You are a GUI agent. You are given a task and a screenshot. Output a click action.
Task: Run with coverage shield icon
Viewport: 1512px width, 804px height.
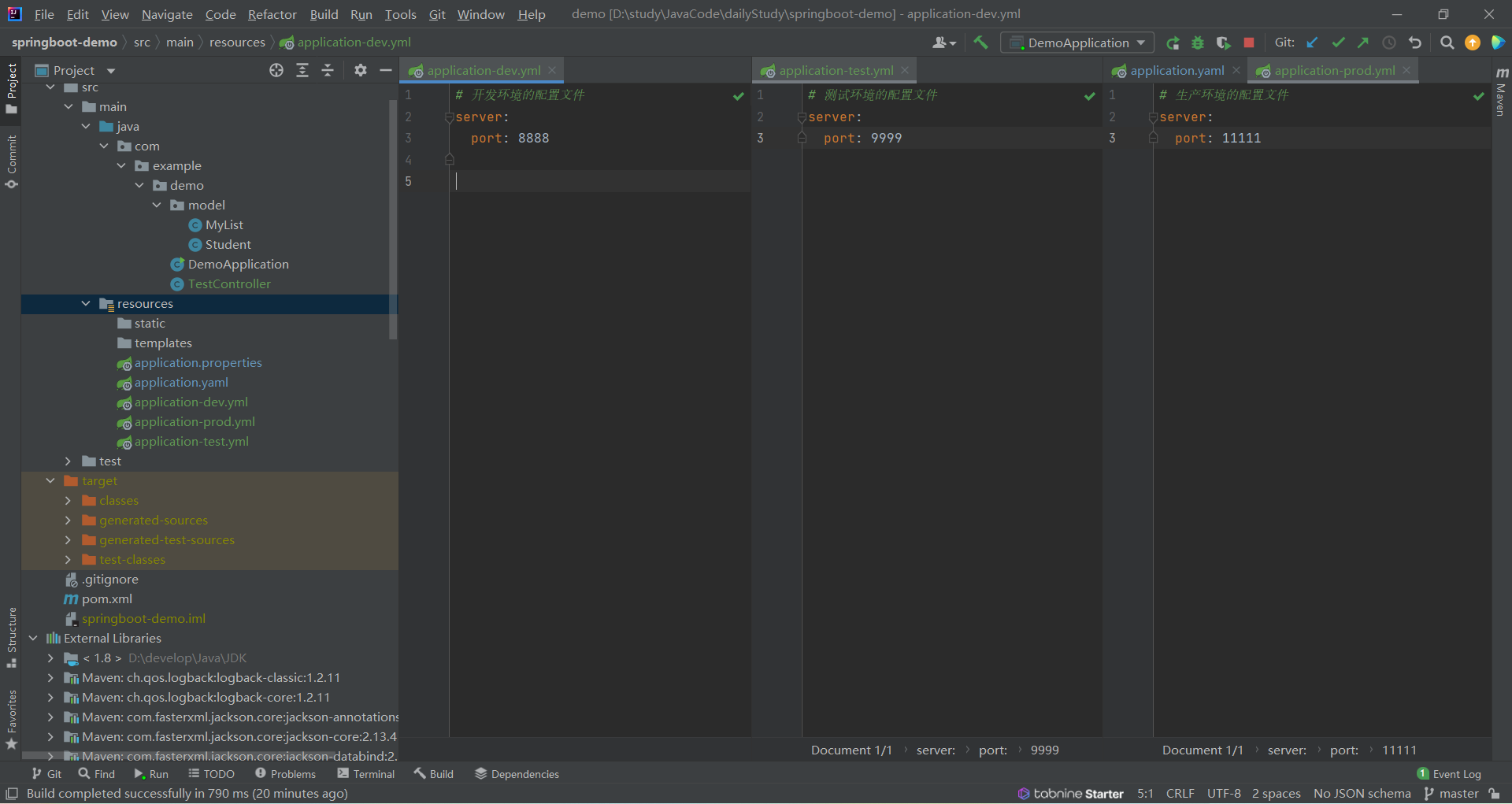[1223, 43]
